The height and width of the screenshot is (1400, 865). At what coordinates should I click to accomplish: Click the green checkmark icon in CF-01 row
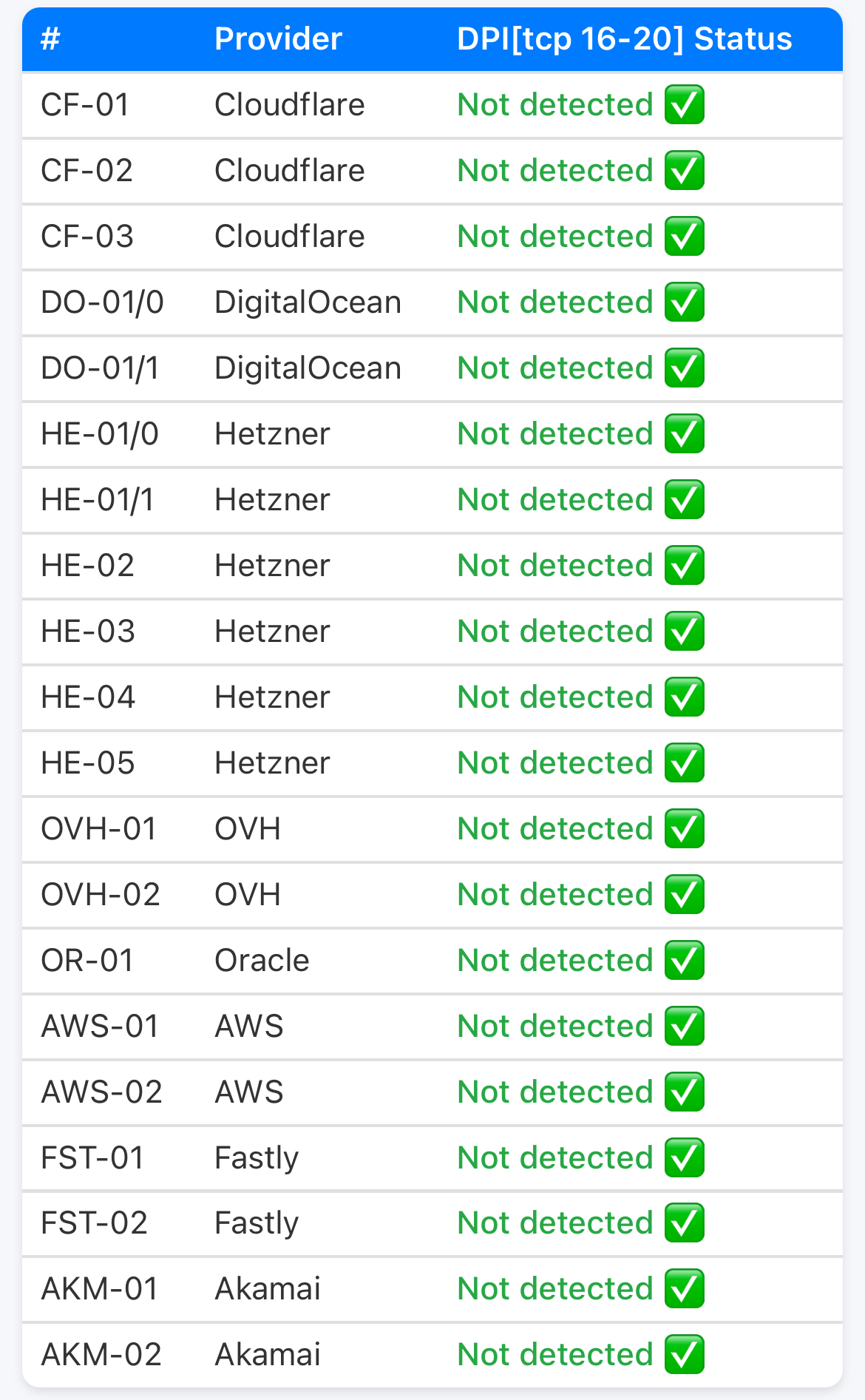[x=684, y=105]
